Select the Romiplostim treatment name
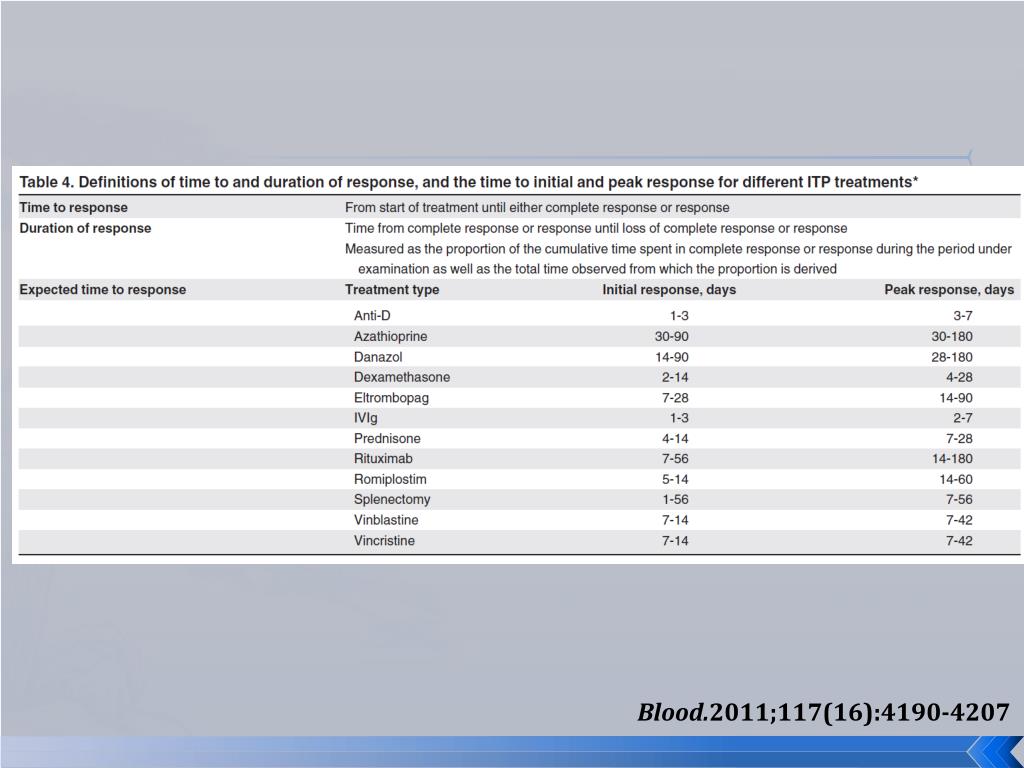This screenshot has width=1024, height=768. pyautogui.click(x=390, y=479)
